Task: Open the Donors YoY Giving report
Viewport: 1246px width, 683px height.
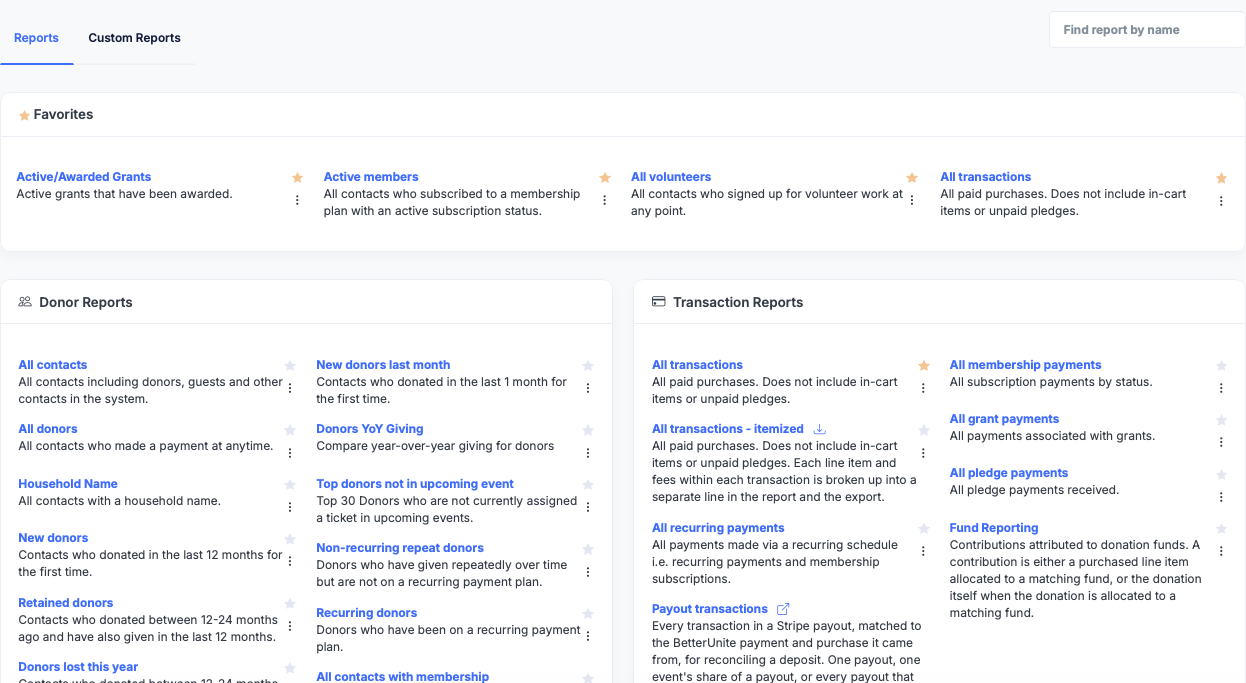Action: click(x=370, y=429)
